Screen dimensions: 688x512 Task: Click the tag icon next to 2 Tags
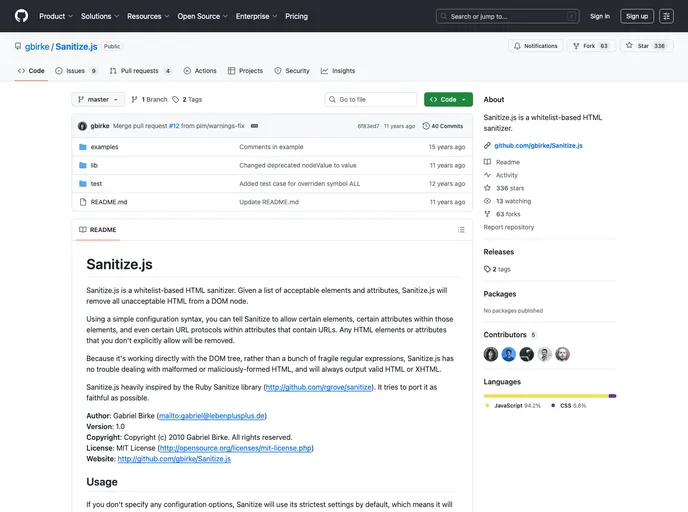(176, 100)
